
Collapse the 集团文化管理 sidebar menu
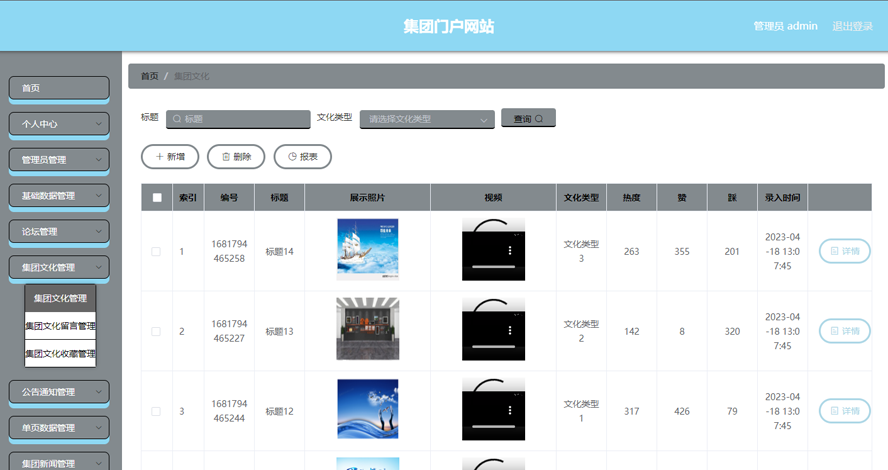tap(59, 267)
